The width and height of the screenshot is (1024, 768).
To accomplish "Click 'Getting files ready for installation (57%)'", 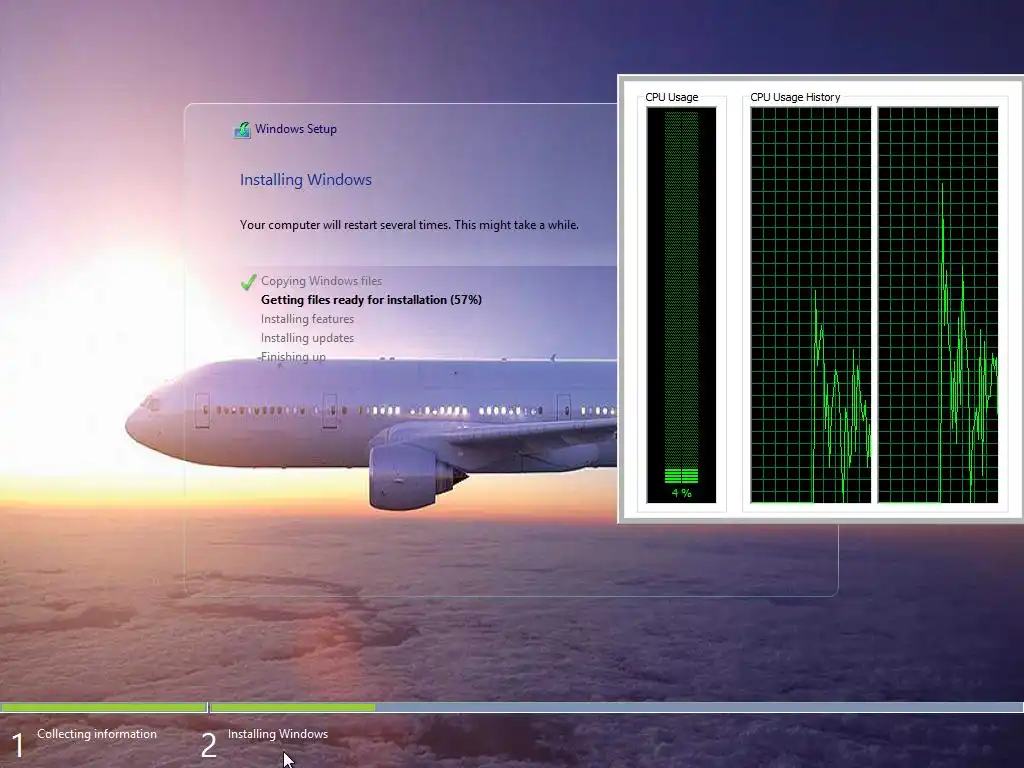I will click(x=371, y=300).
